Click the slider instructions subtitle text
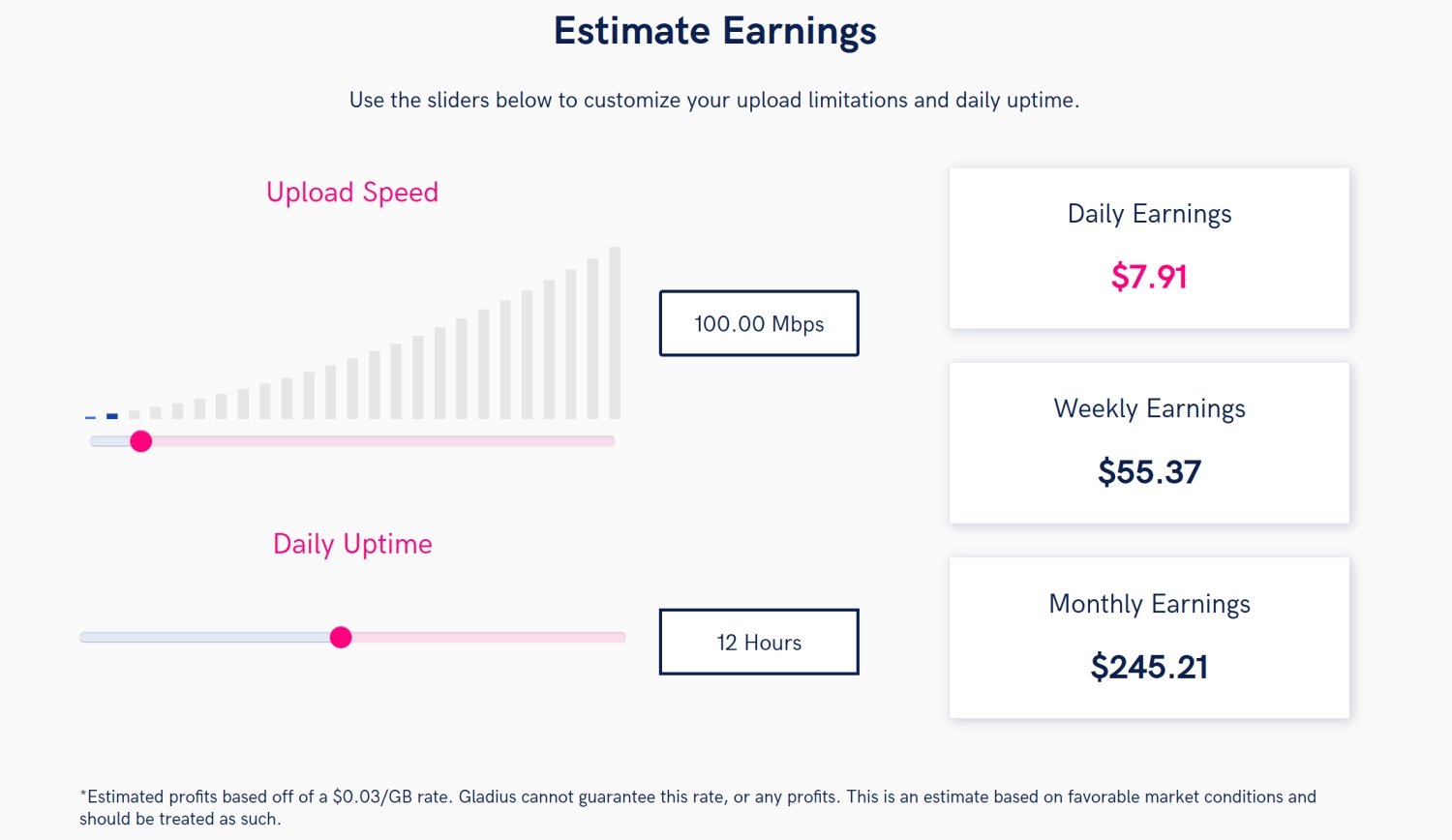Viewport: 1452px width, 840px height. coord(714,100)
